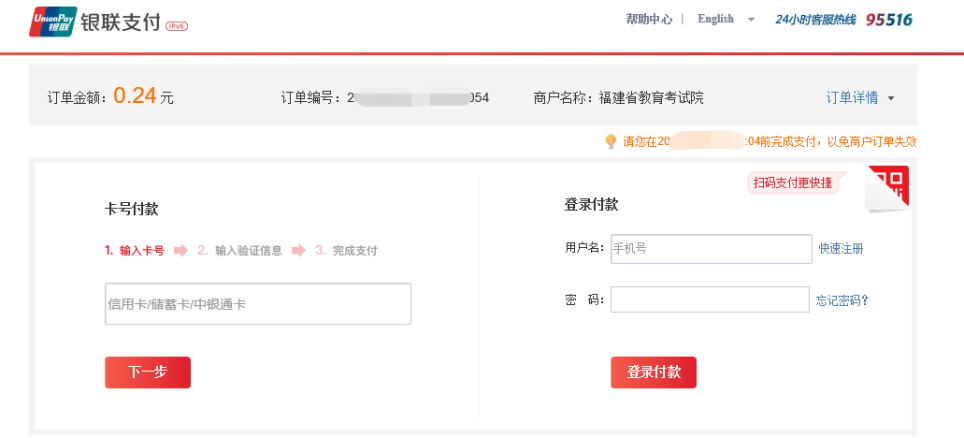The height and width of the screenshot is (438, 964).
Task: Click the 忘记密码? forgot password link
Action: (842, 300)
